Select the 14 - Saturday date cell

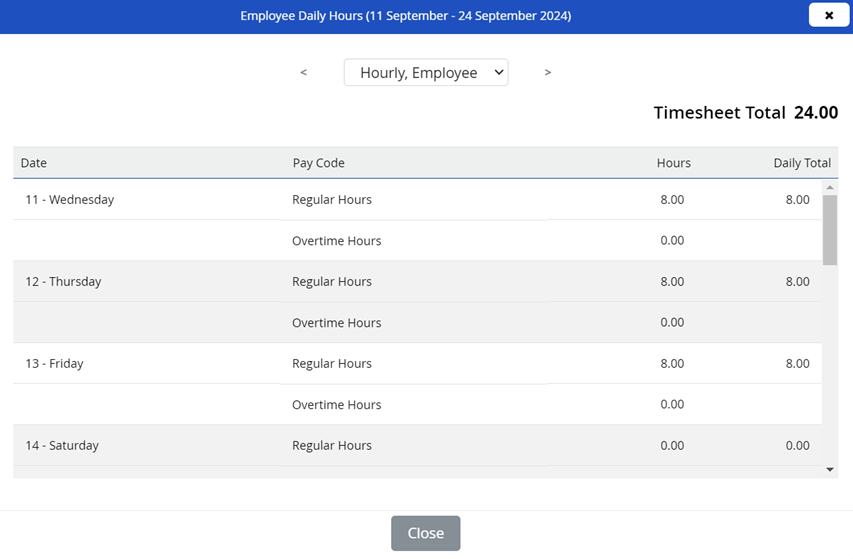(62, 446)
